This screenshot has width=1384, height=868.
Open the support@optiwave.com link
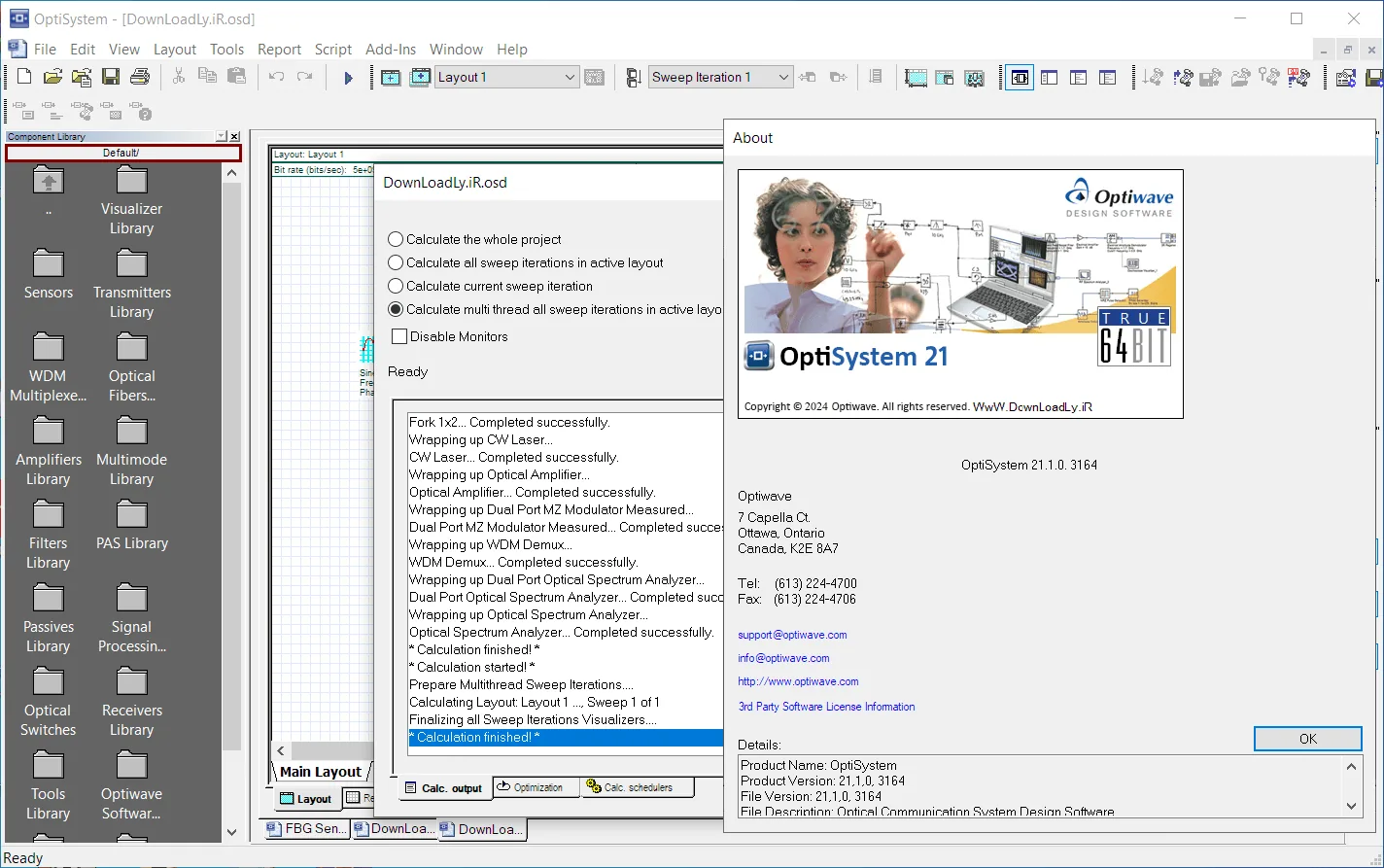(792, 635)
